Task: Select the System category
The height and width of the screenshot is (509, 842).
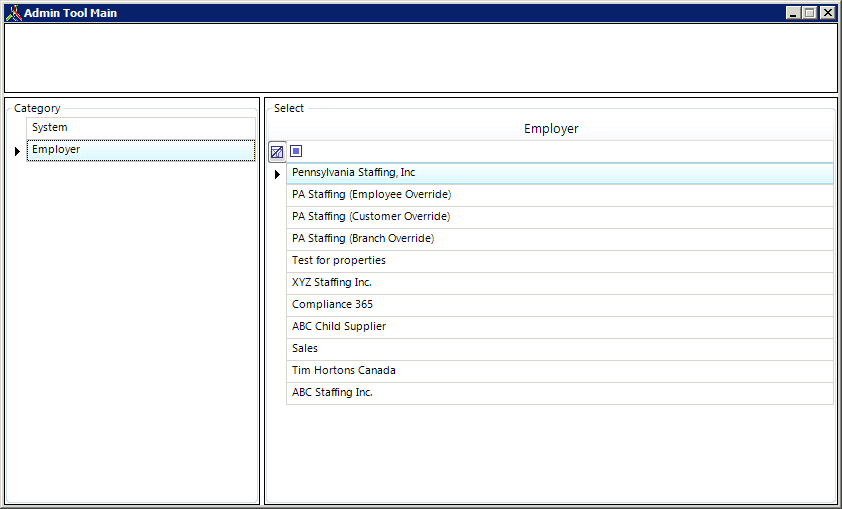Action: 141,128
